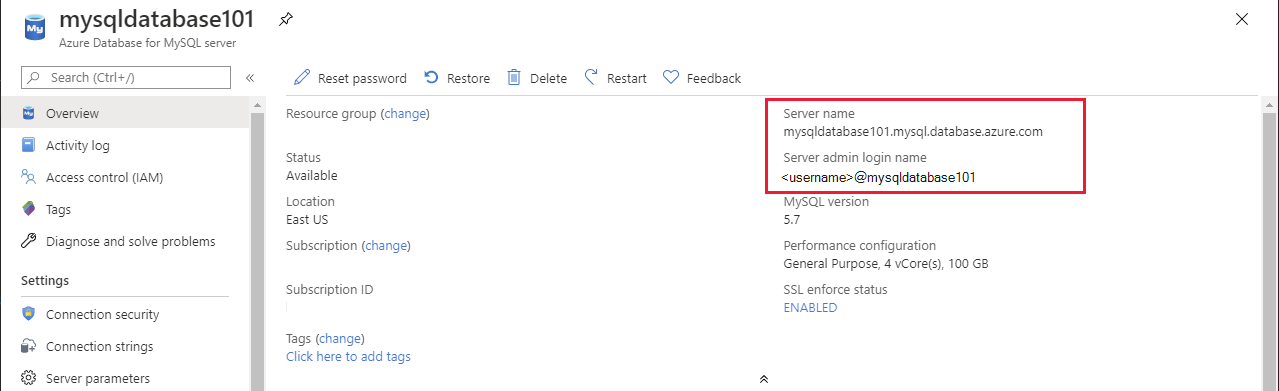The image size is (1279, 391).
Task: Change the Resource group link
Action: pyautogui.click(x=405, y=114)
